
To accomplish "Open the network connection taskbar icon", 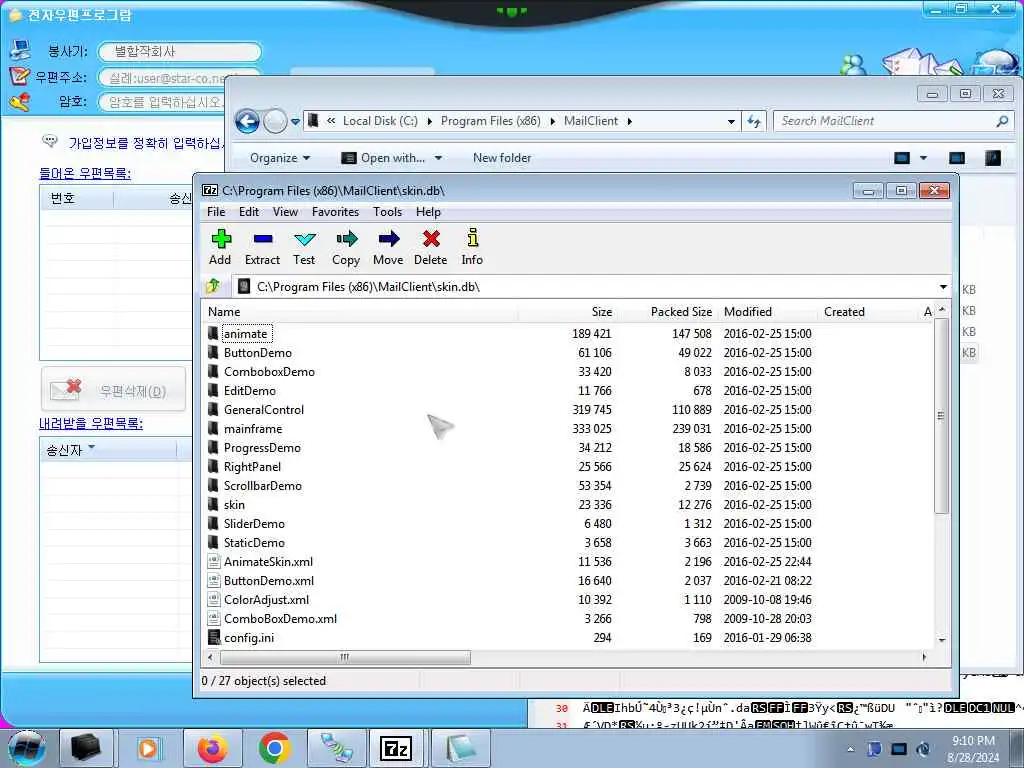I will [336, 748].
